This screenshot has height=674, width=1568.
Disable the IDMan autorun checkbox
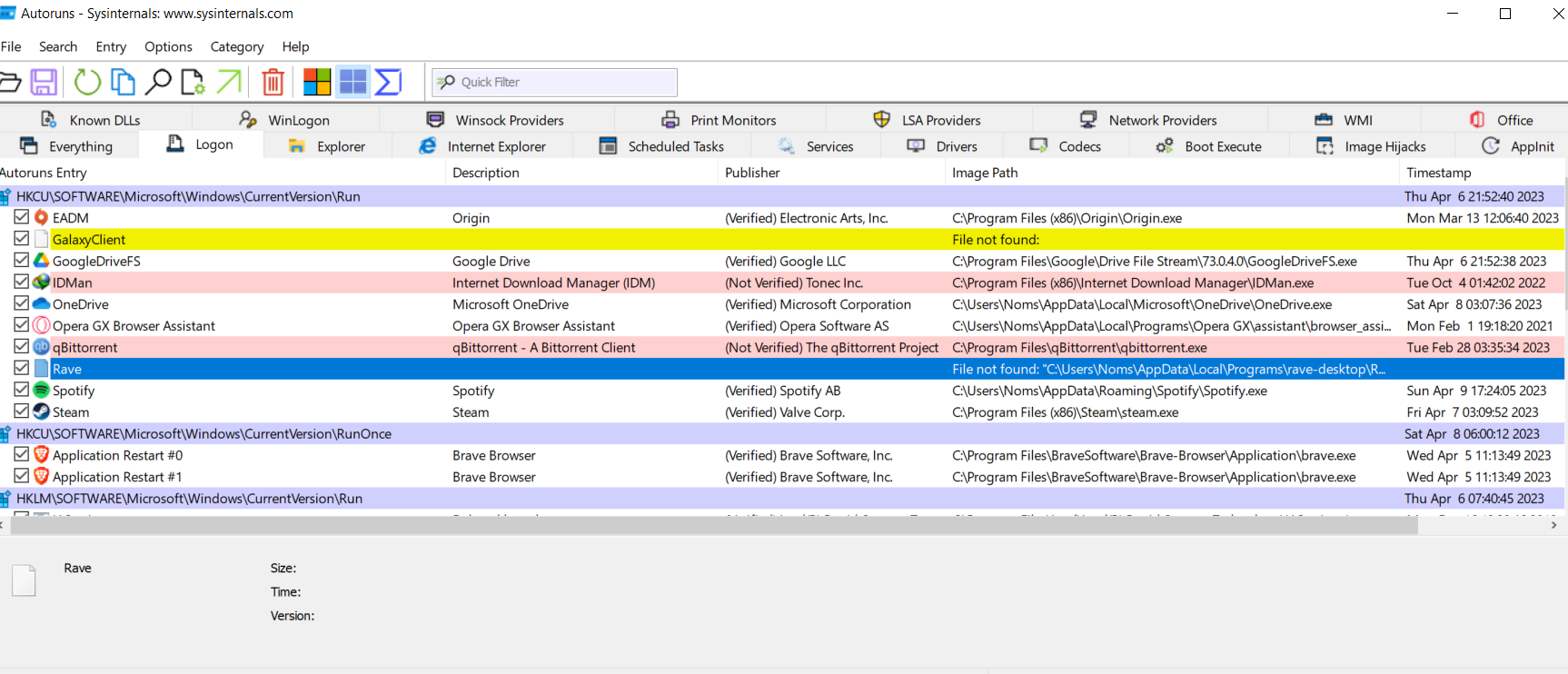(22, 282)
